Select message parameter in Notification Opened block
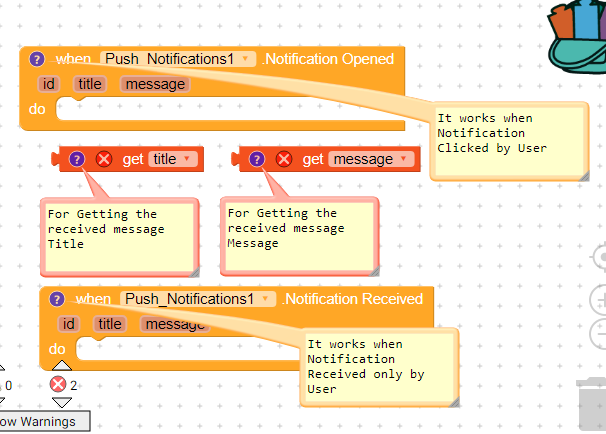The width and height of the screenshot is (606, 434). [x=155, y=84]
